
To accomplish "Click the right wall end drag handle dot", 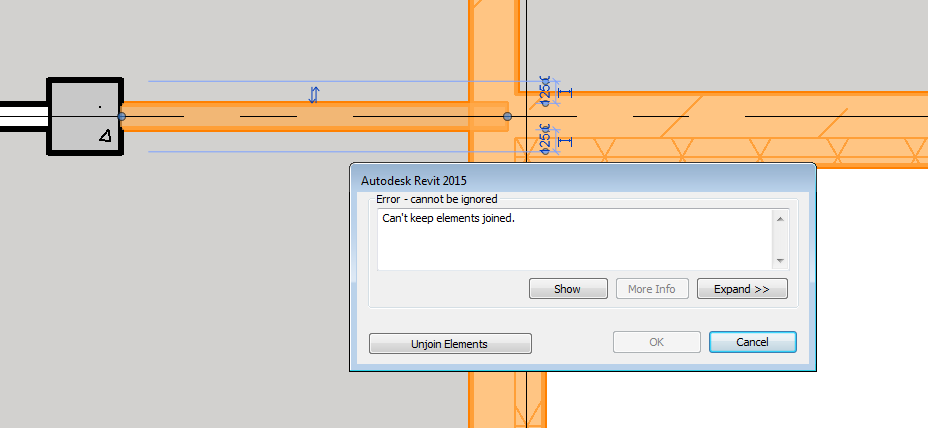I will [507, 117].
